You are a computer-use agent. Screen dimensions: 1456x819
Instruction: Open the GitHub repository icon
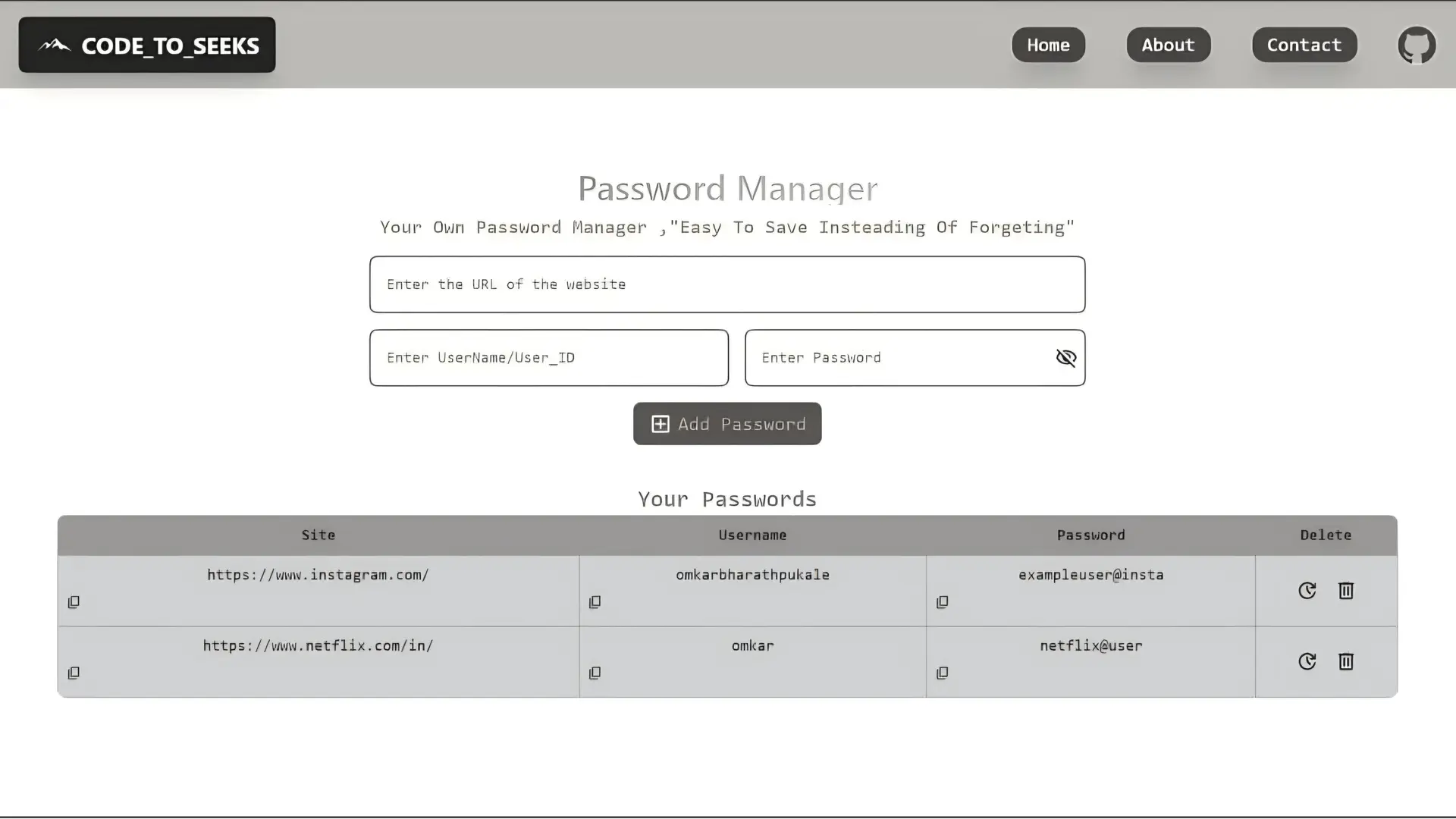pyautogui.click(x=1417, y=45)
